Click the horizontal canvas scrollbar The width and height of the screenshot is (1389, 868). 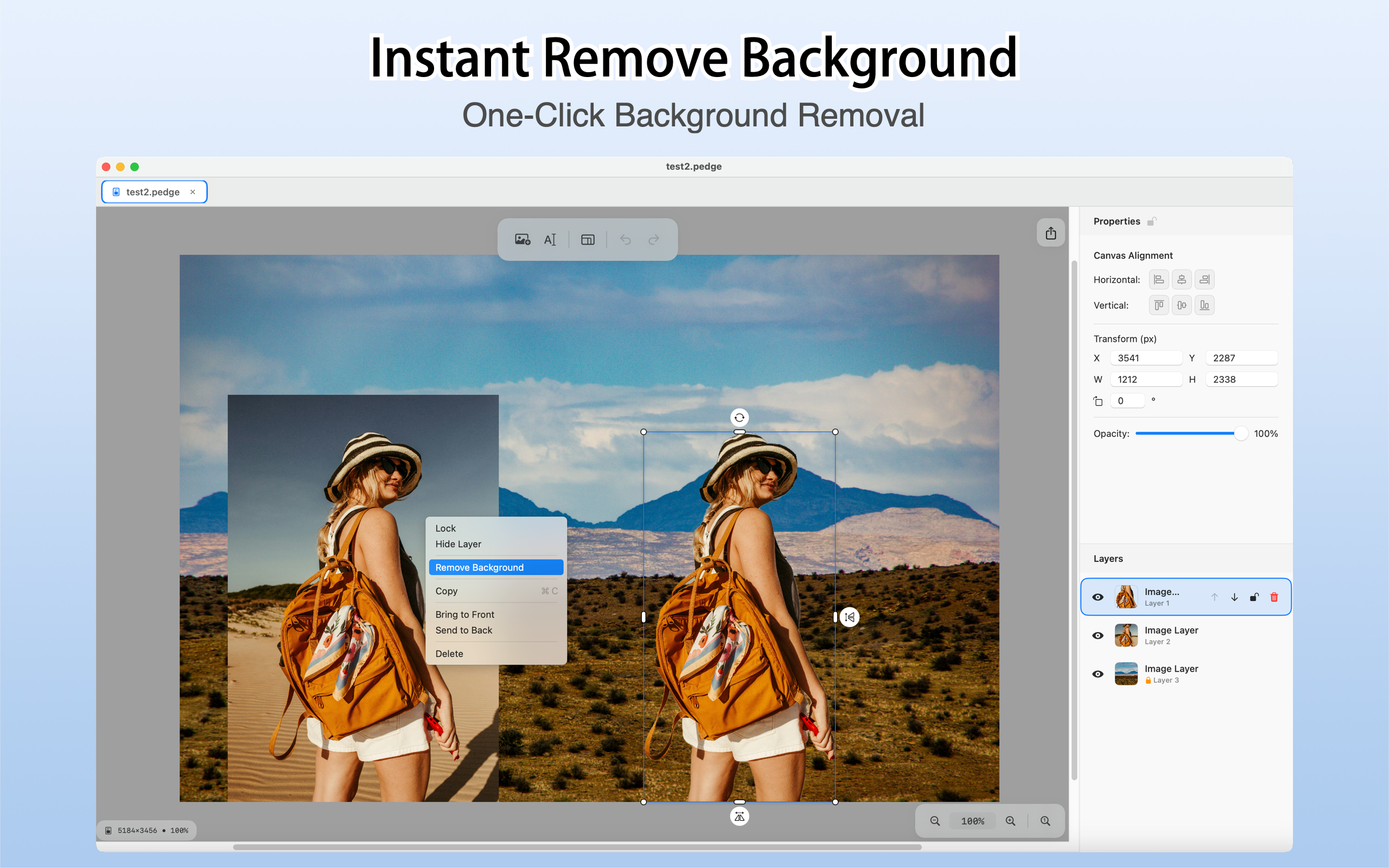point(577,847)
